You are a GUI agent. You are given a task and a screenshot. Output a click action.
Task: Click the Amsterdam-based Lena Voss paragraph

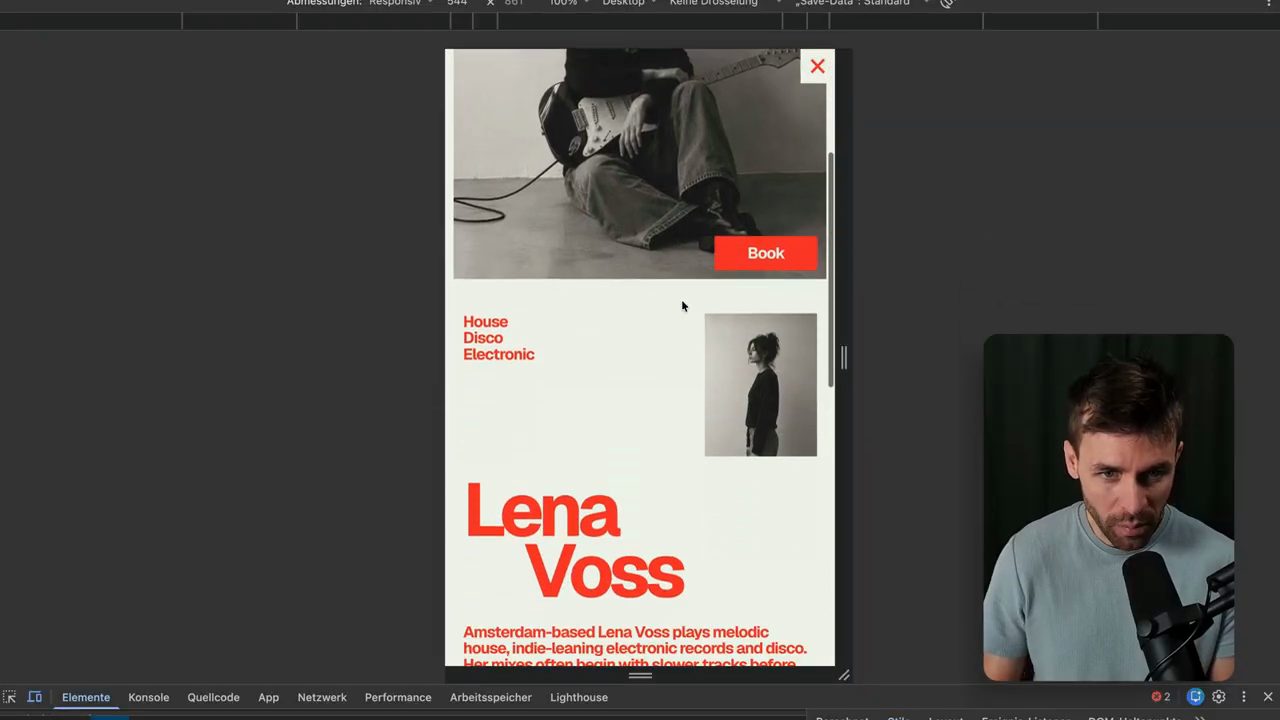tap(635, 648)
